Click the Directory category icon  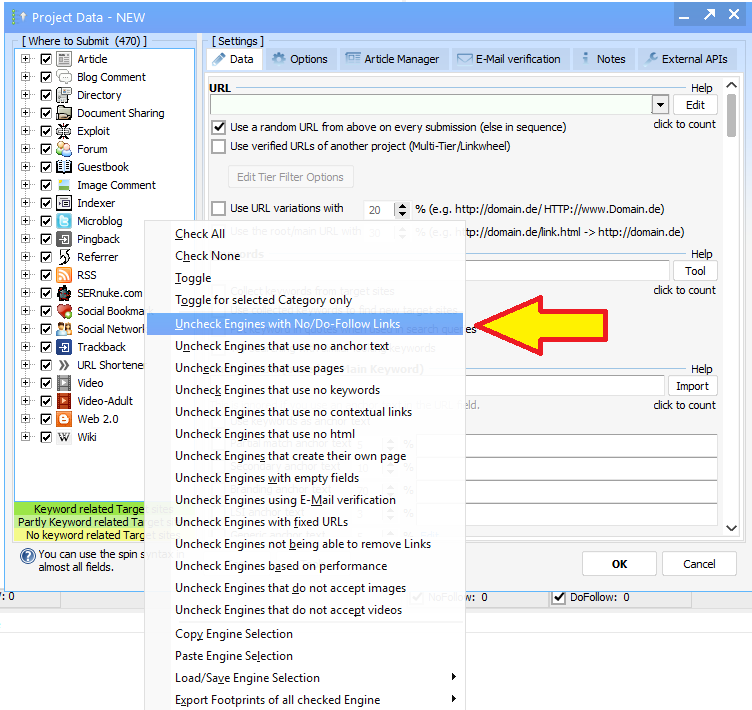tap(64, 95)
